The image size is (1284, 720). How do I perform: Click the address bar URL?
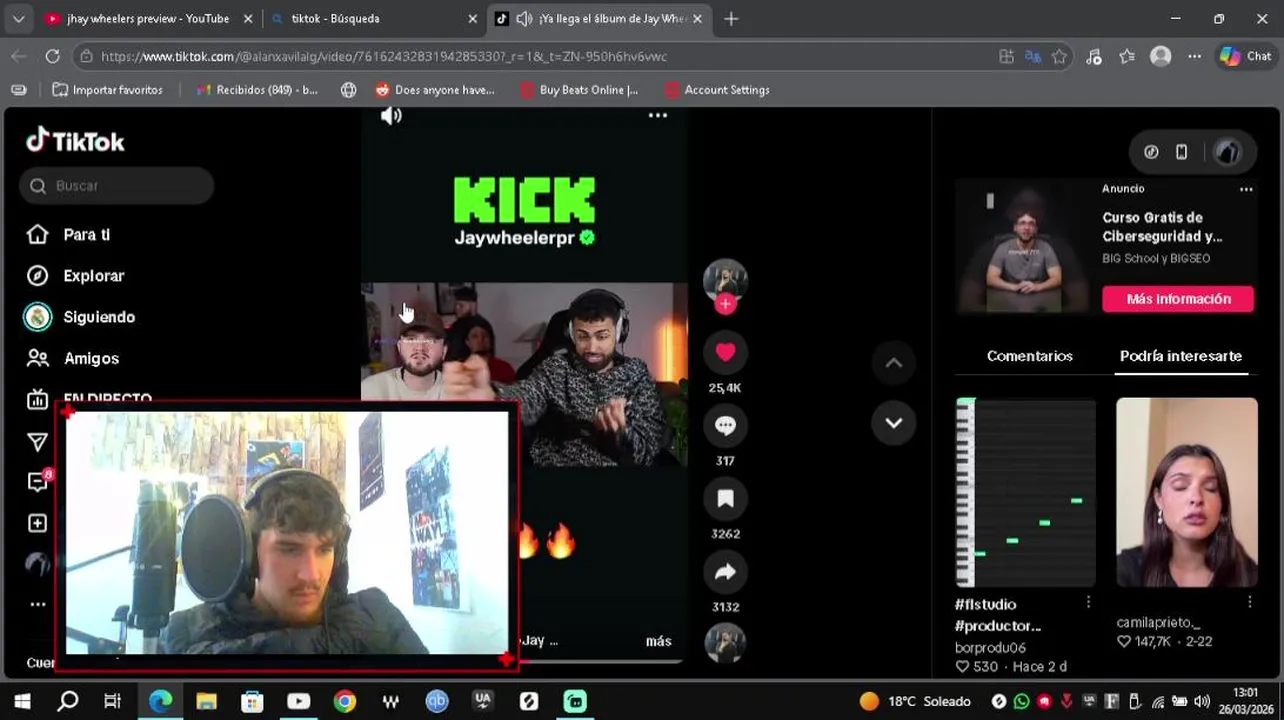pyautogui.click(x=384, y=57)
